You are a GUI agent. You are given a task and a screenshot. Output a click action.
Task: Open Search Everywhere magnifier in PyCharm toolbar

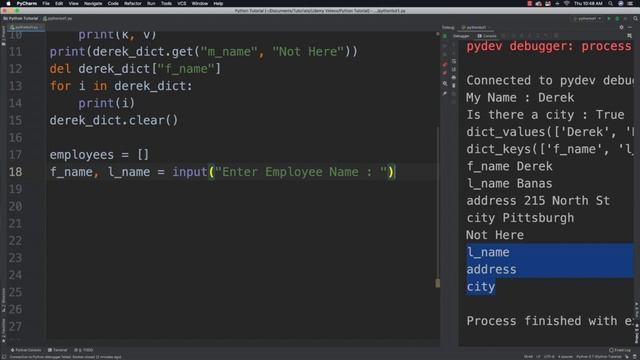(636, 18)
